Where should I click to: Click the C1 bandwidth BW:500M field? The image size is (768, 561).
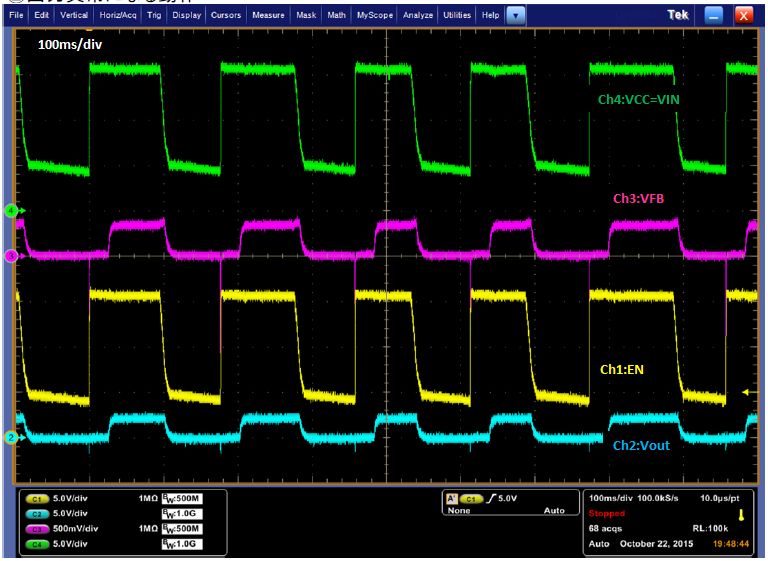point(182,499)
